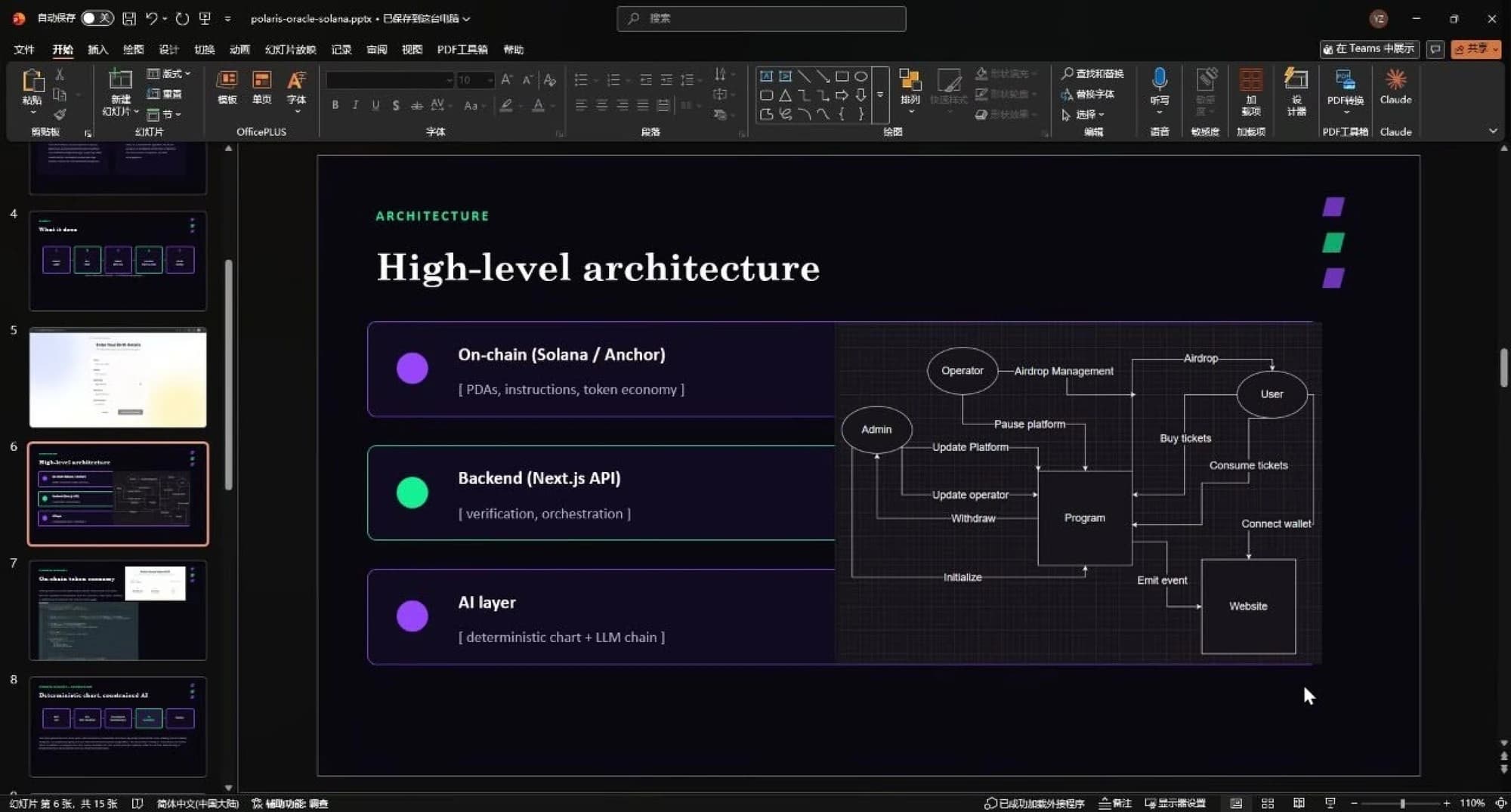Click zoom percentage 110% in status bar
This screenshot has width=1511, height=812.
(1472, 803)
